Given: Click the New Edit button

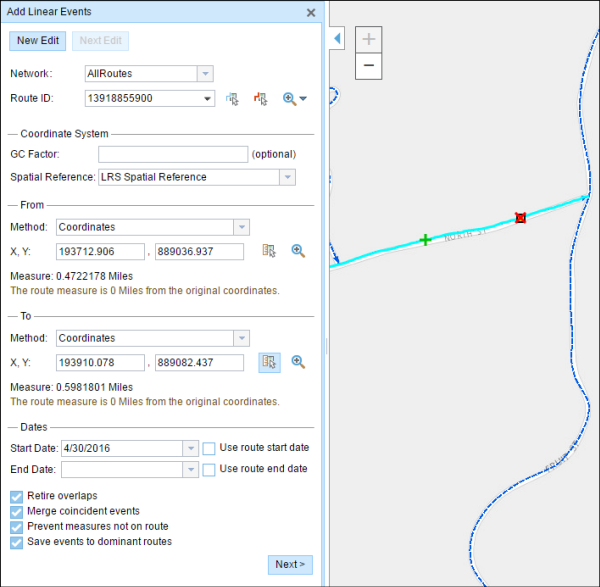Looking at the screenshot, I should tap(40, 41).
